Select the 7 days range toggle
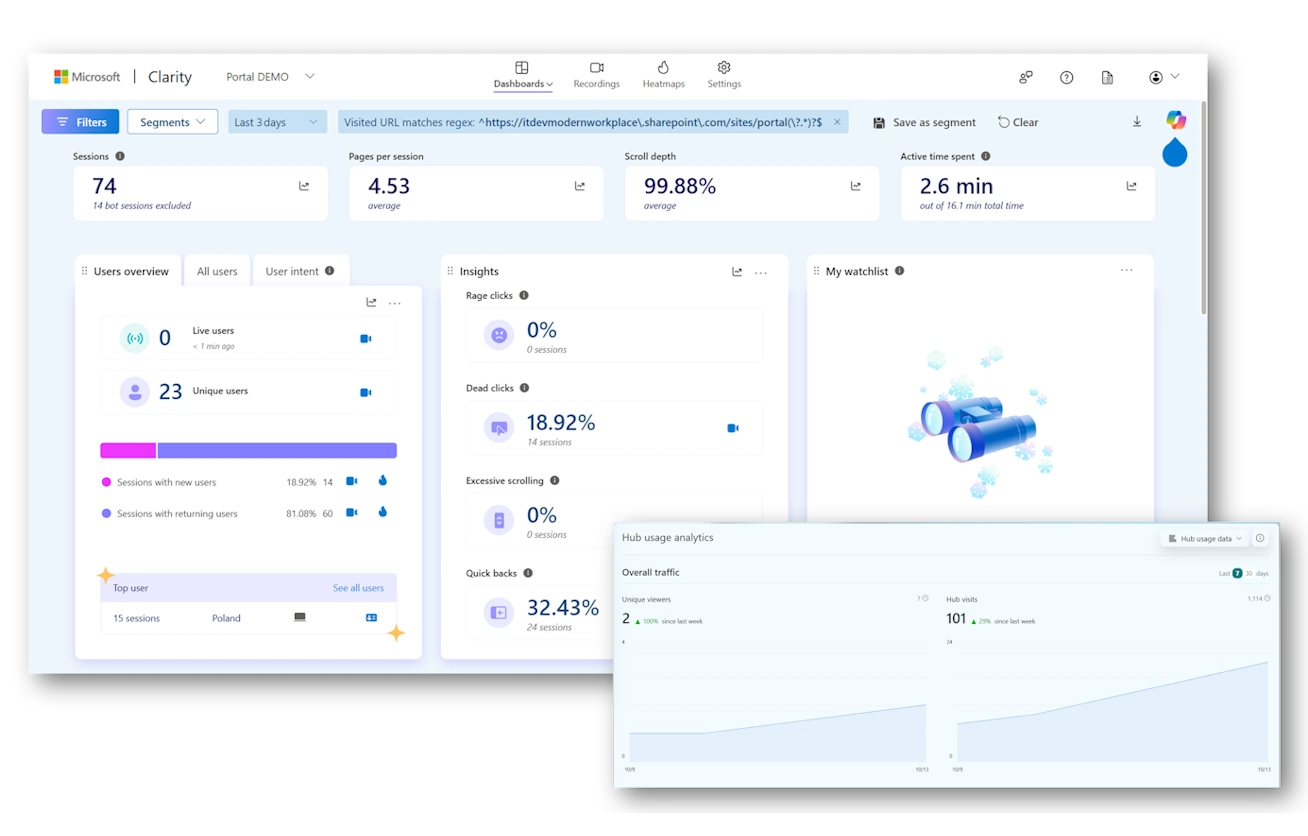 (x=1237, y=573)
